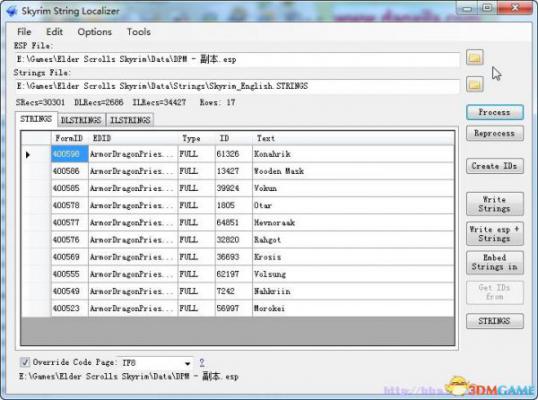Viewport: 538px width, 400px height.
Task: Switch to the ILSTRINGS tab
Action: click(x=130, y=120)
